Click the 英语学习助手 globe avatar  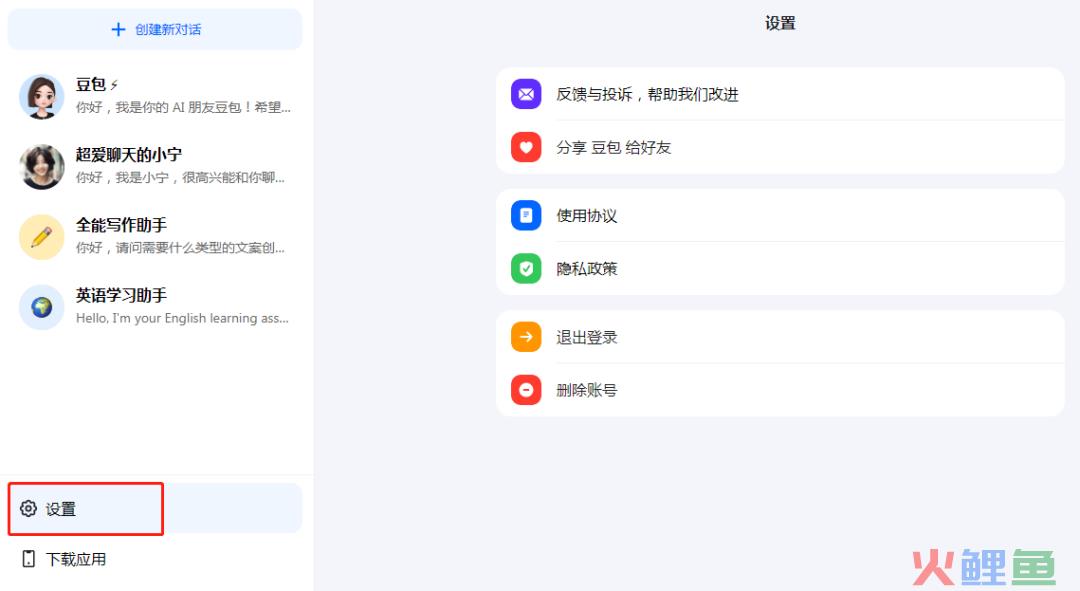click(41, 307)
